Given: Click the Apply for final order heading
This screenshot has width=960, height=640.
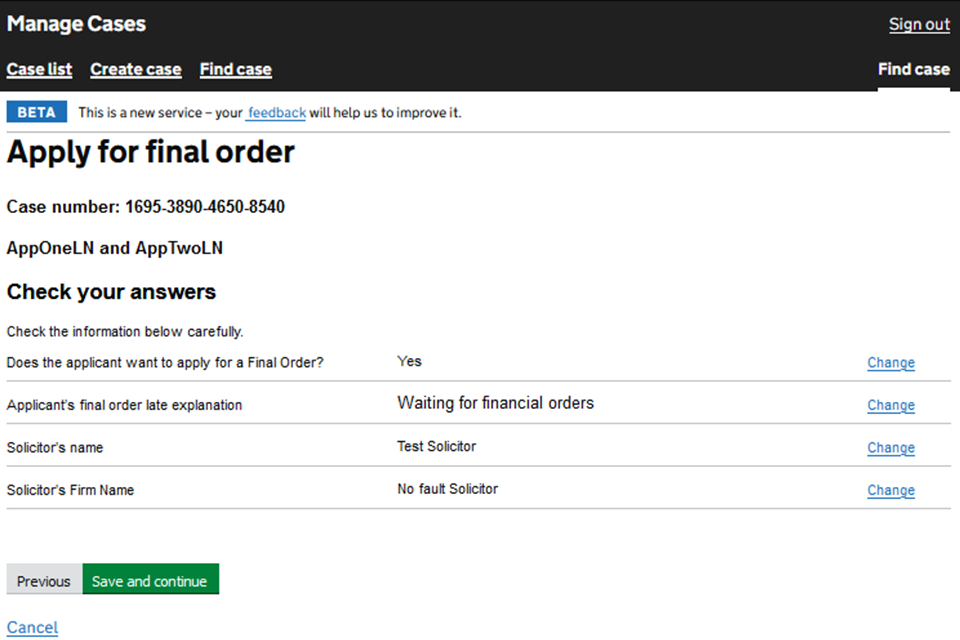Looking at the screenshot, I should 151,152.
